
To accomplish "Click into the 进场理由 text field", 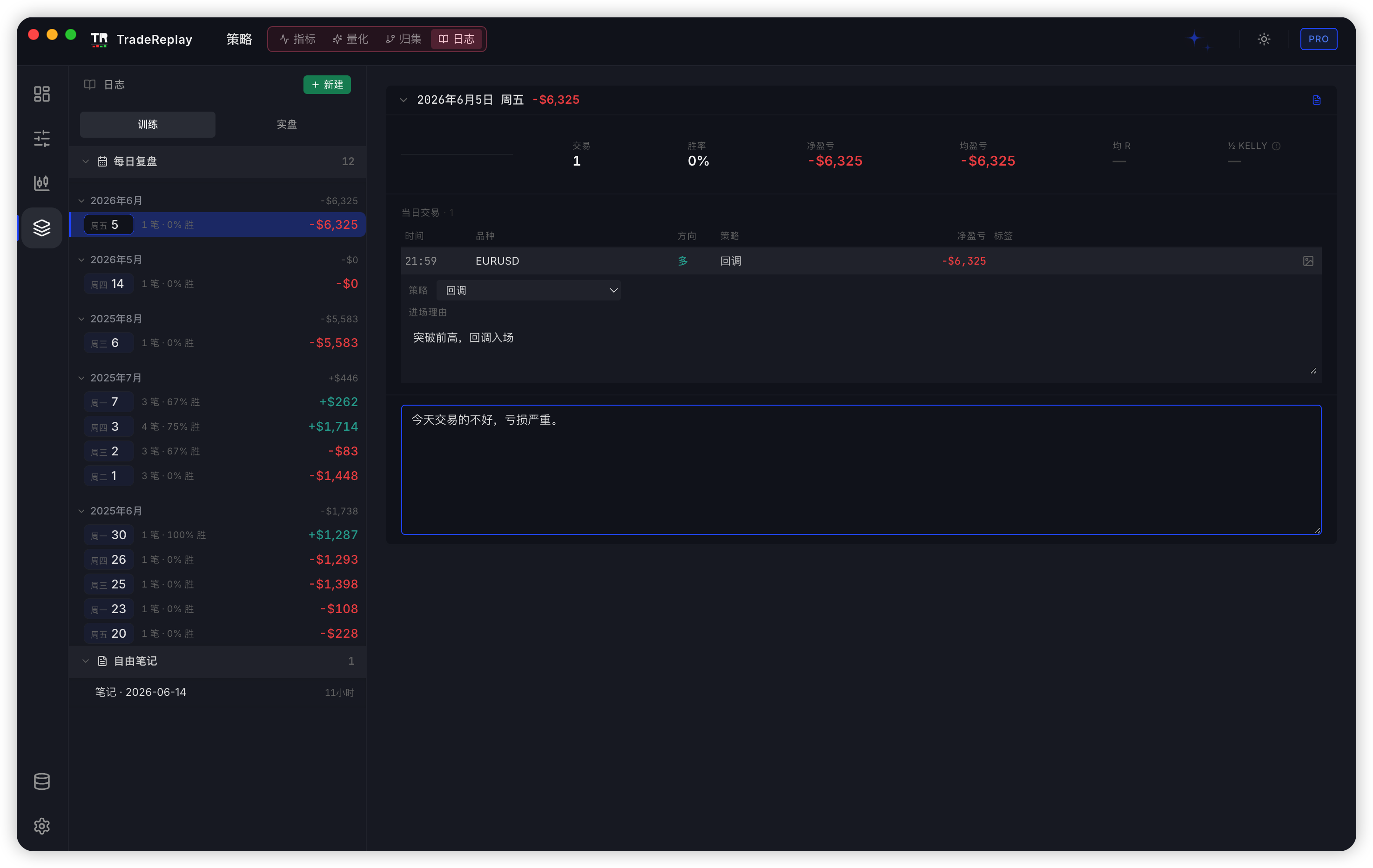I will click(861, 350).
